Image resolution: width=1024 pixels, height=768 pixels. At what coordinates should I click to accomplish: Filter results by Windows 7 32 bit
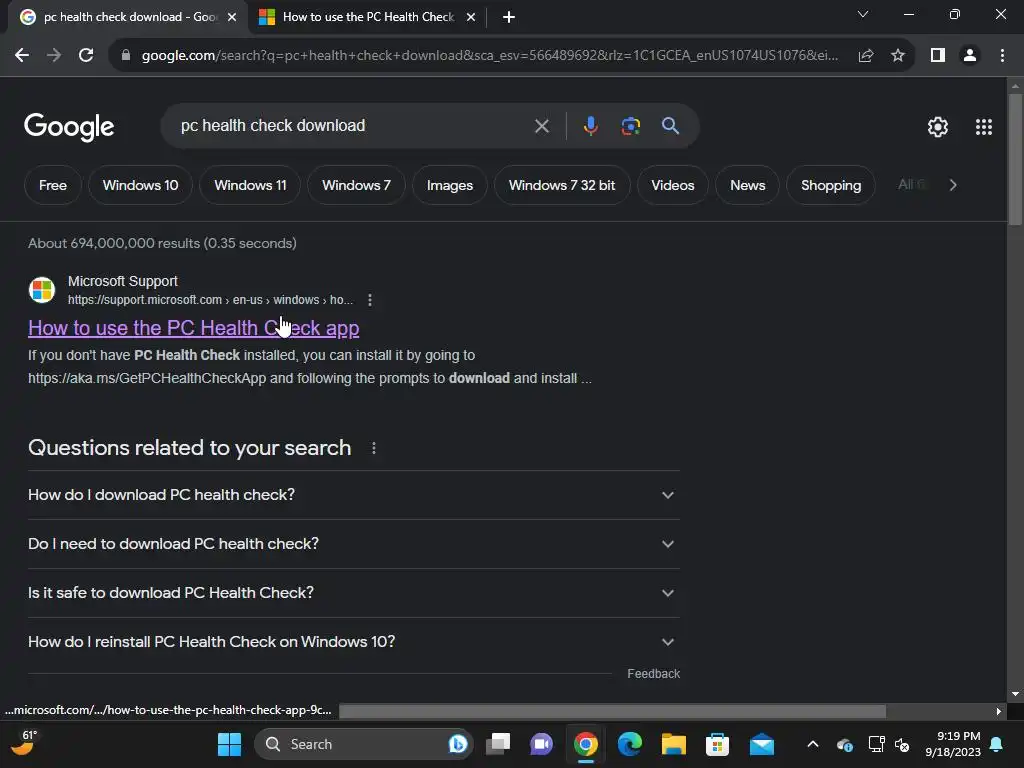click(x=562, y=185)
